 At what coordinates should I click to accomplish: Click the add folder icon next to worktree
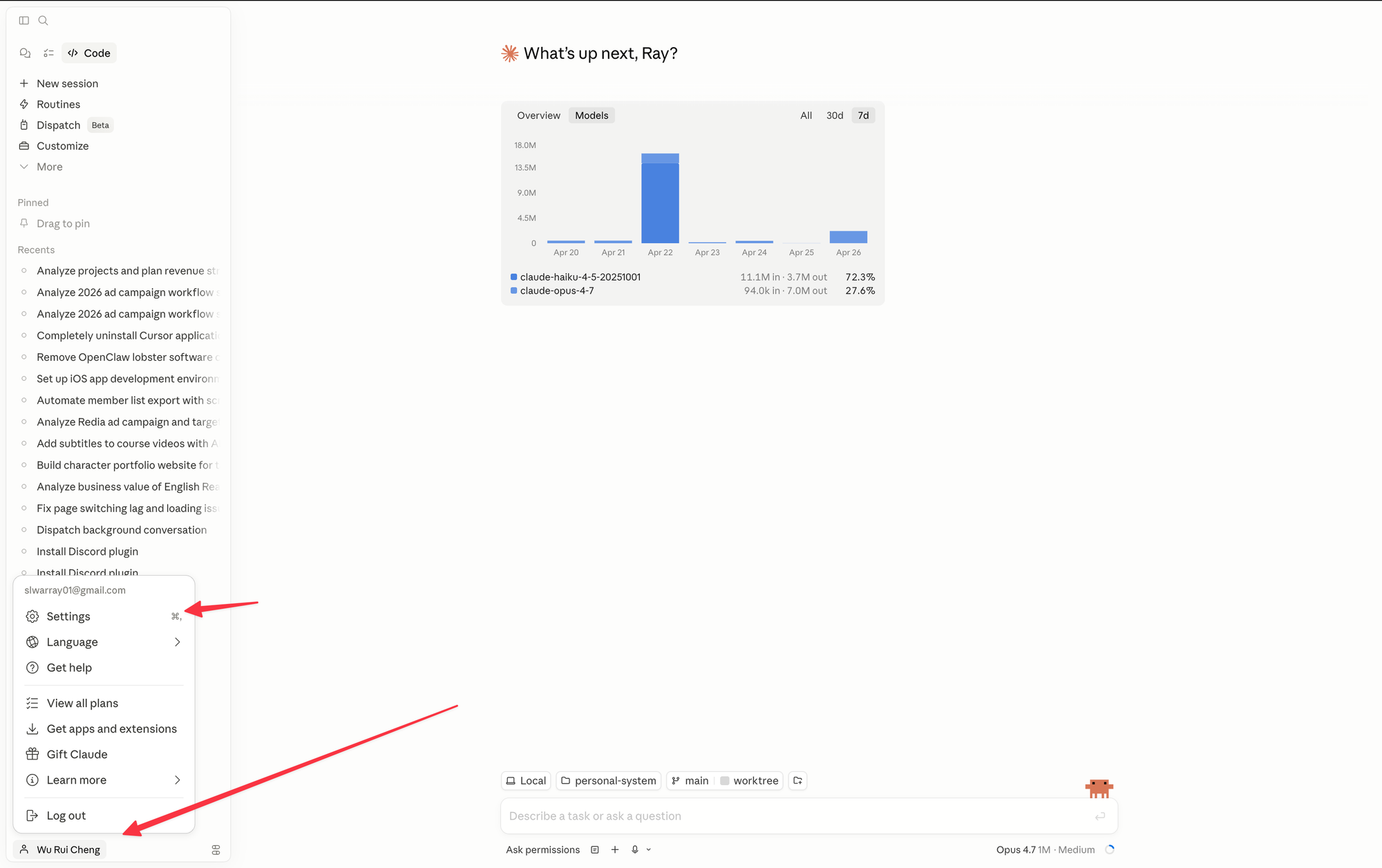(798, 781)
